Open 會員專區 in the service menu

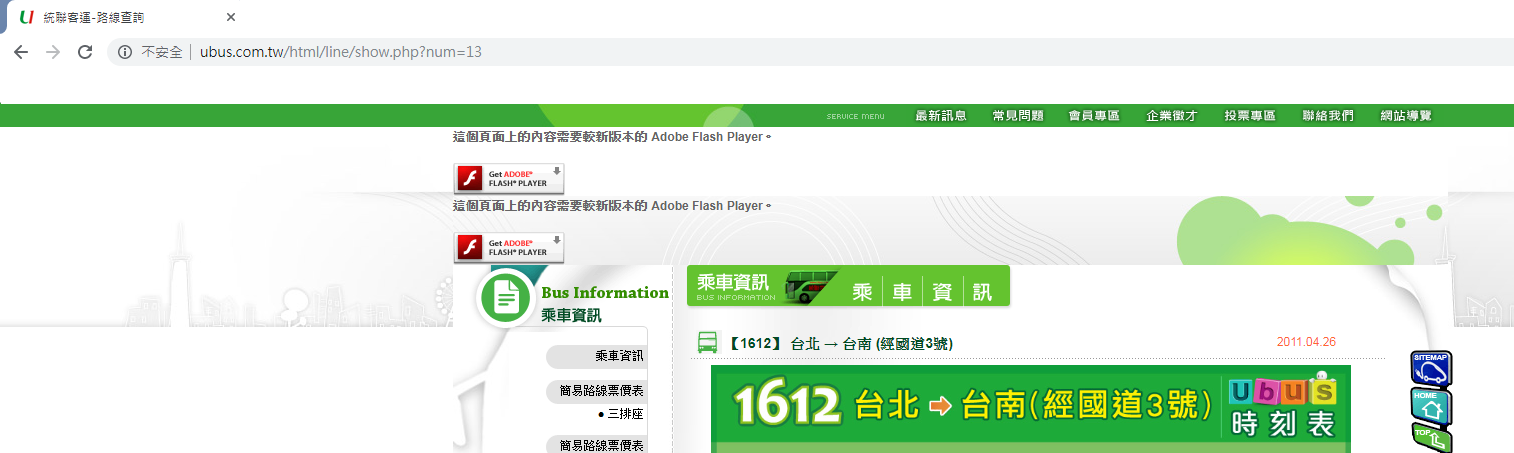coord(1094,116)
